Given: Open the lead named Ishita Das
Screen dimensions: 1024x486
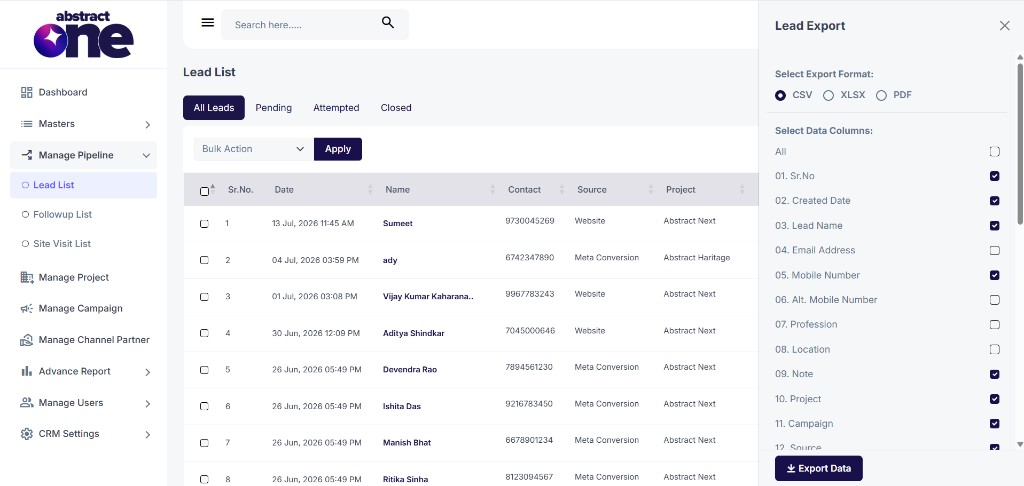Looking at the screenshot, I should tap(402, 406).
